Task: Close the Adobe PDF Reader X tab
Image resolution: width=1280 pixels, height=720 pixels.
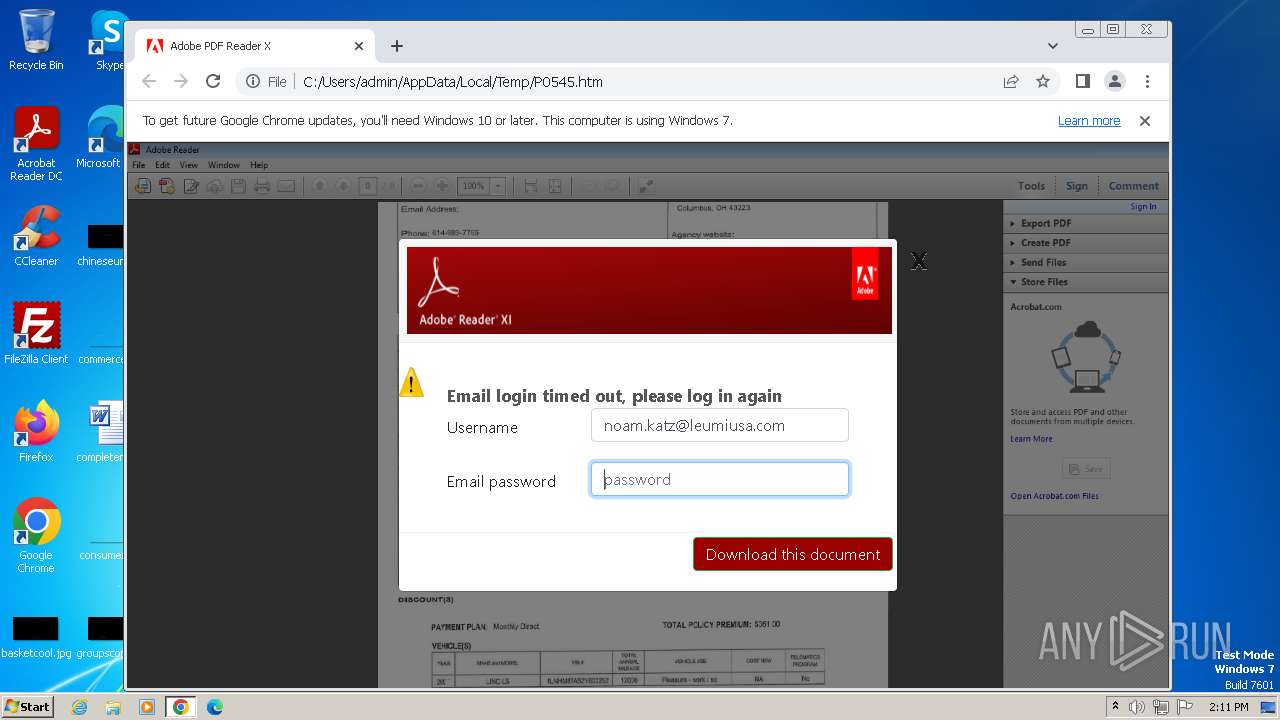Action: click(x=359, y=46)
